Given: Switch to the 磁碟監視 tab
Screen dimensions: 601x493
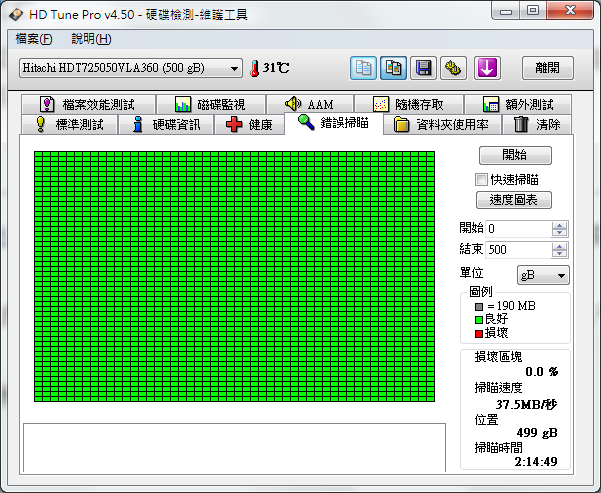Looking at the screenshot, I should coord(211,104).
